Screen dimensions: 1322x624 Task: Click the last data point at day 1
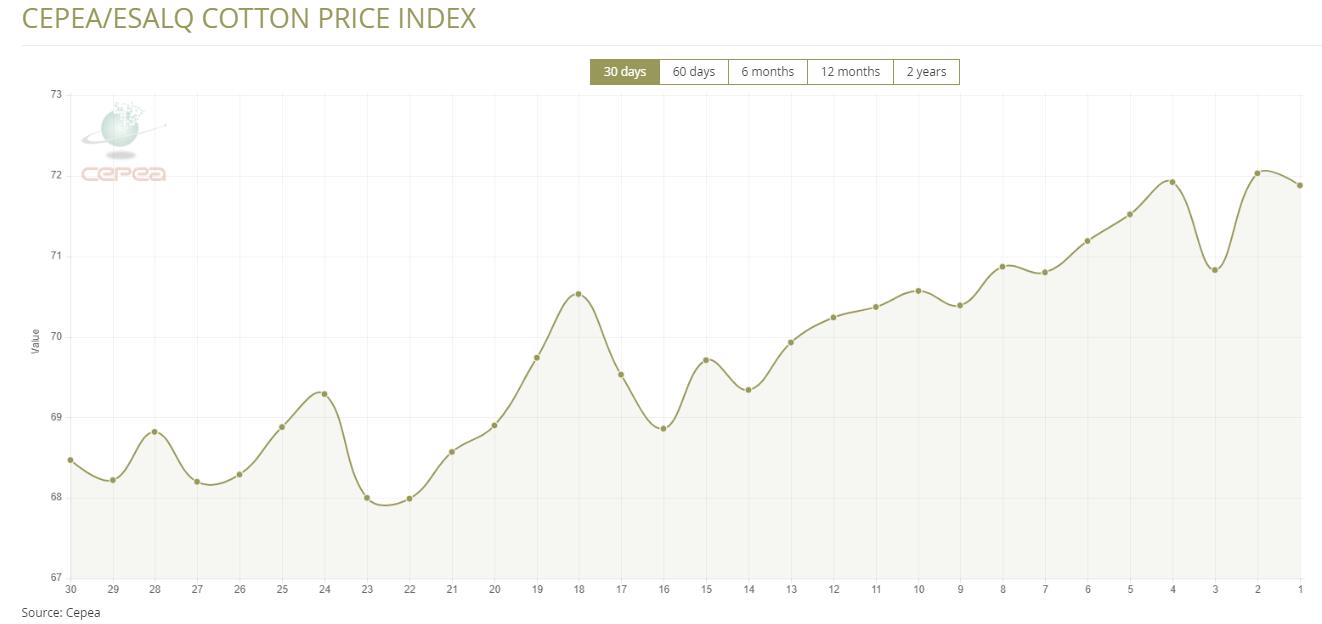(x=1300, y=185)
